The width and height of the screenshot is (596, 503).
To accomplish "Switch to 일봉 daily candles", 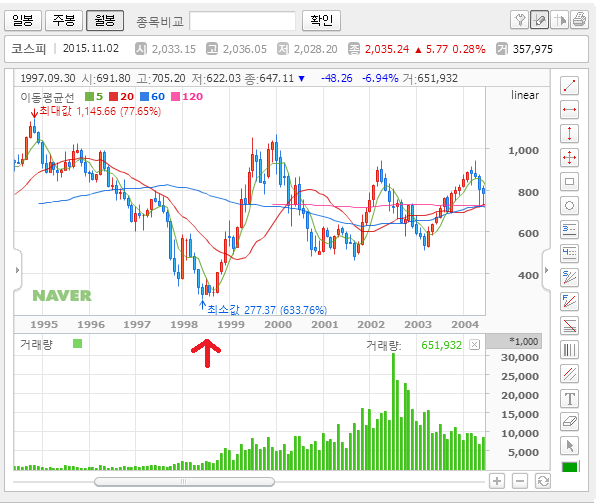I will 23,20.
